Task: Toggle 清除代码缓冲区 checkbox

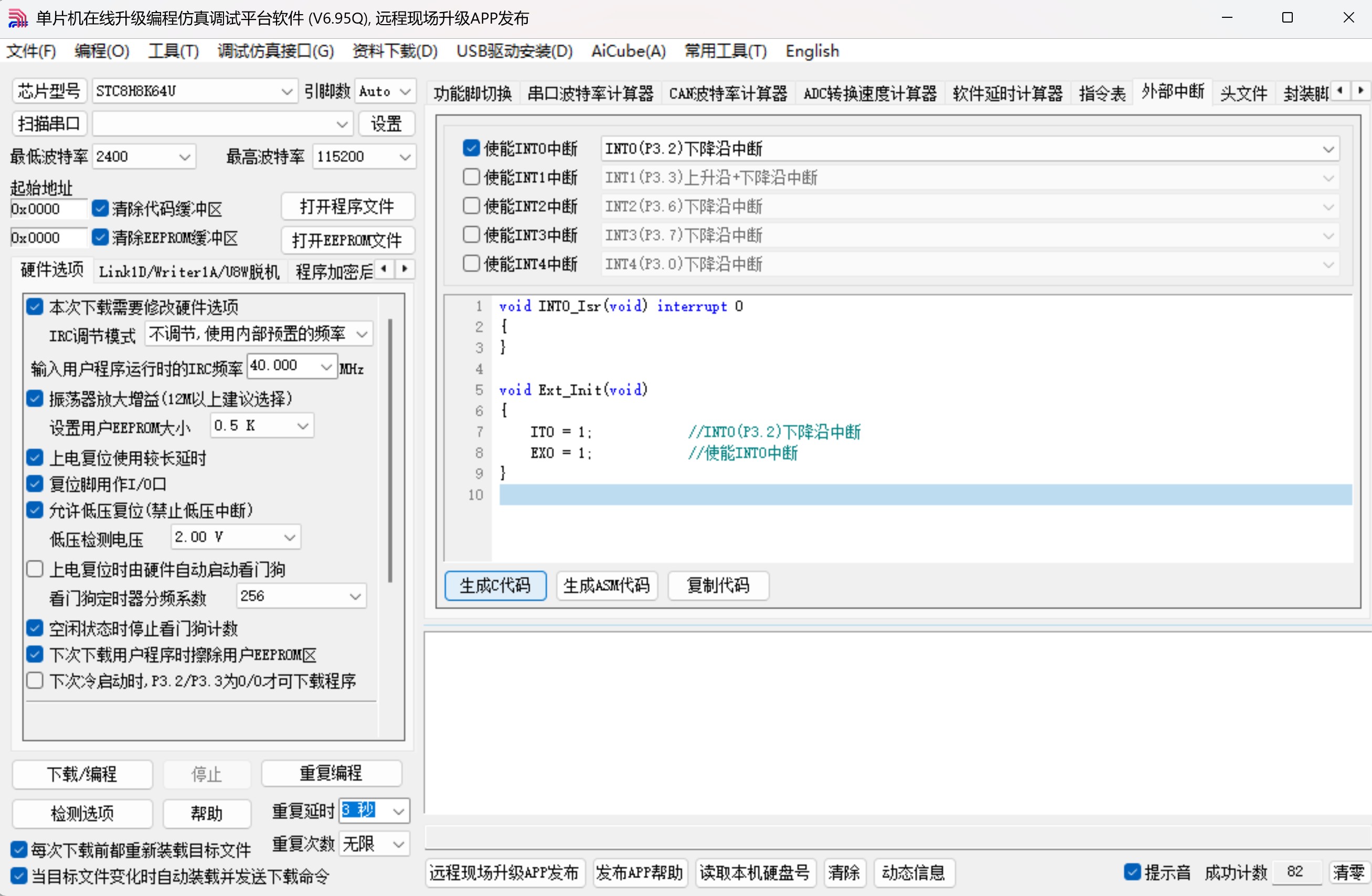Action: coord(100,208)
